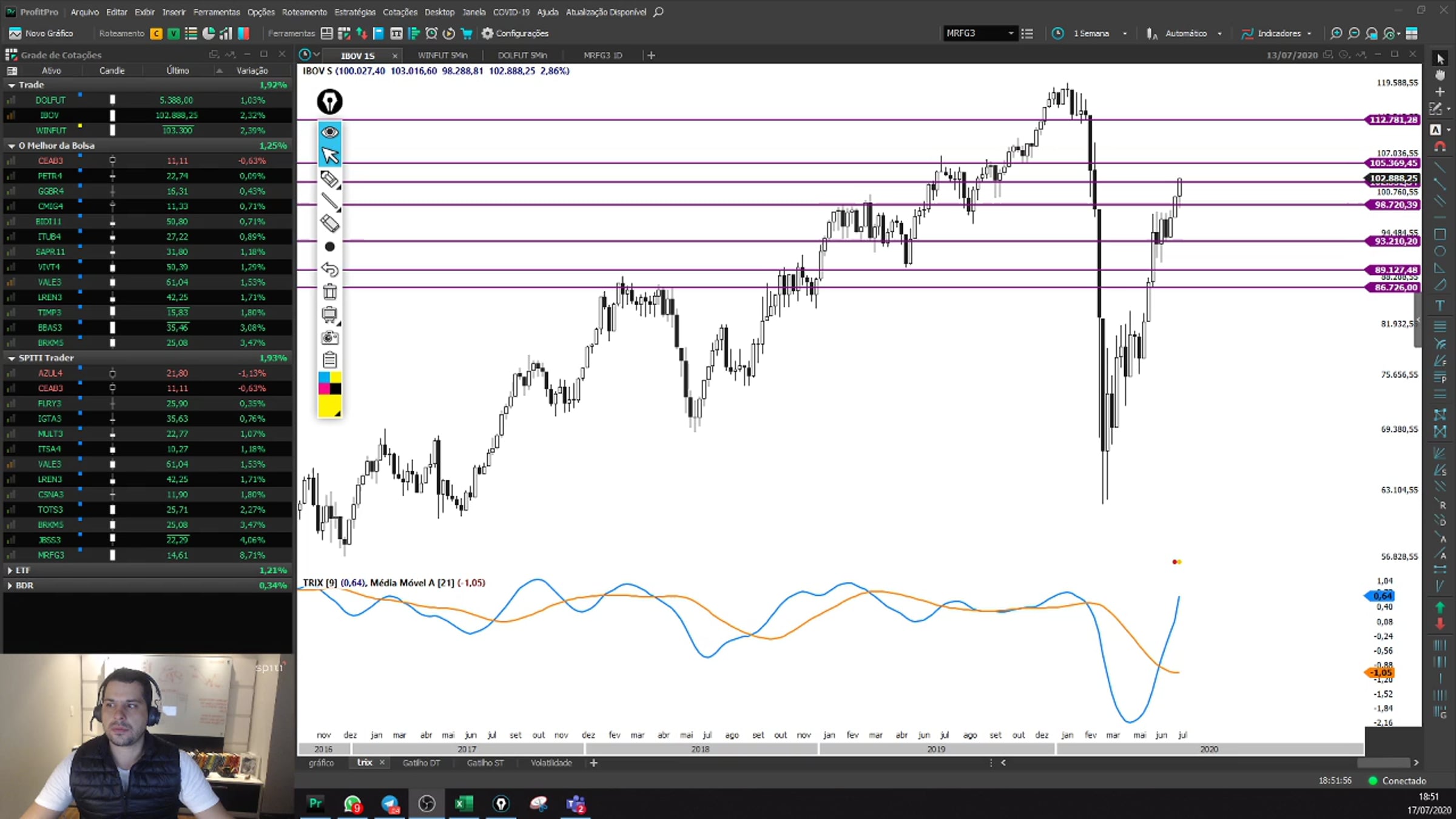The height and width of the screenshot is (819, 1456).
Task: Click the trash can clear icon
Action: click(329, 292)
